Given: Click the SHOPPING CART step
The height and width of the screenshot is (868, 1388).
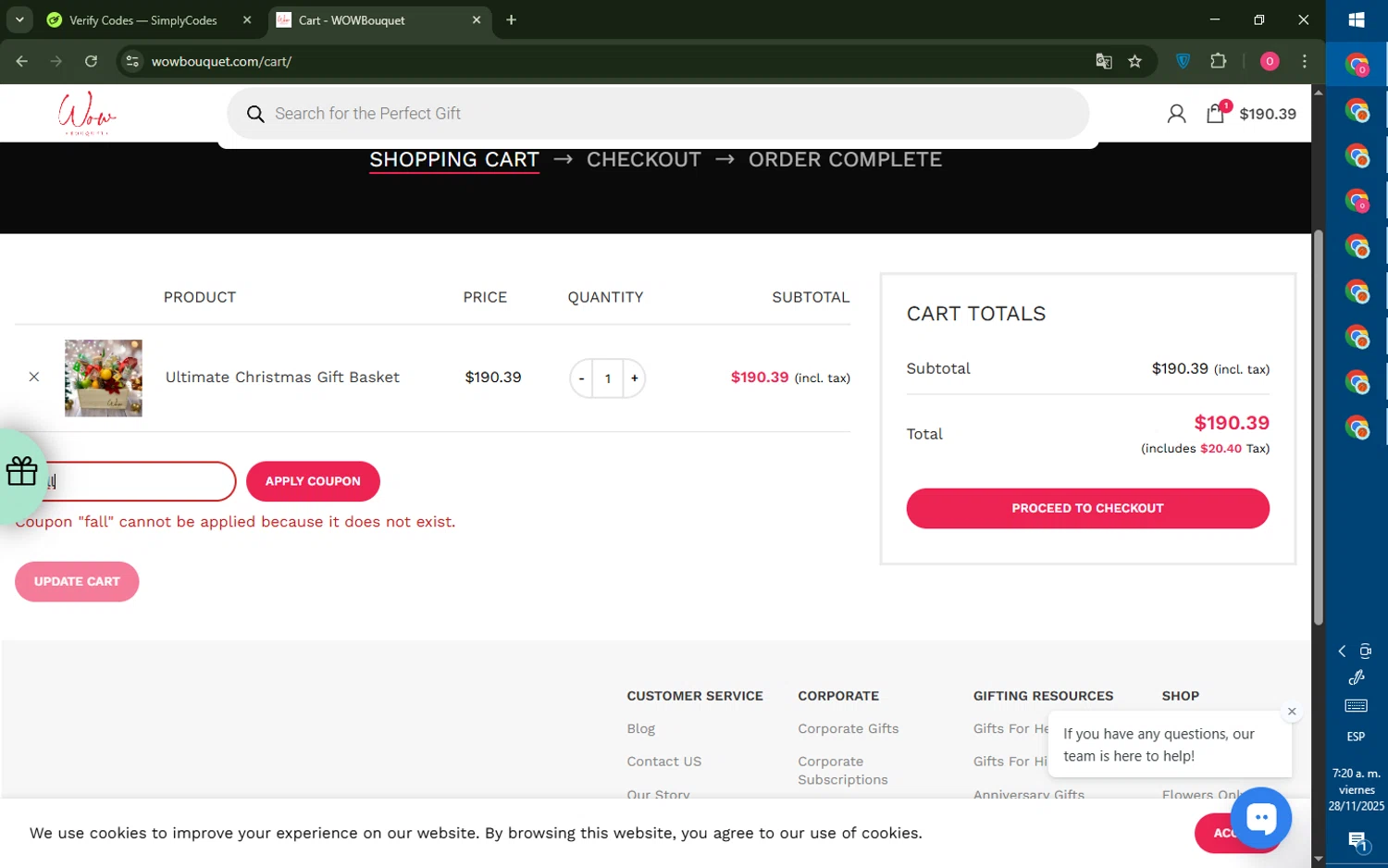Looking at the screenshot, I should point(454,159).
